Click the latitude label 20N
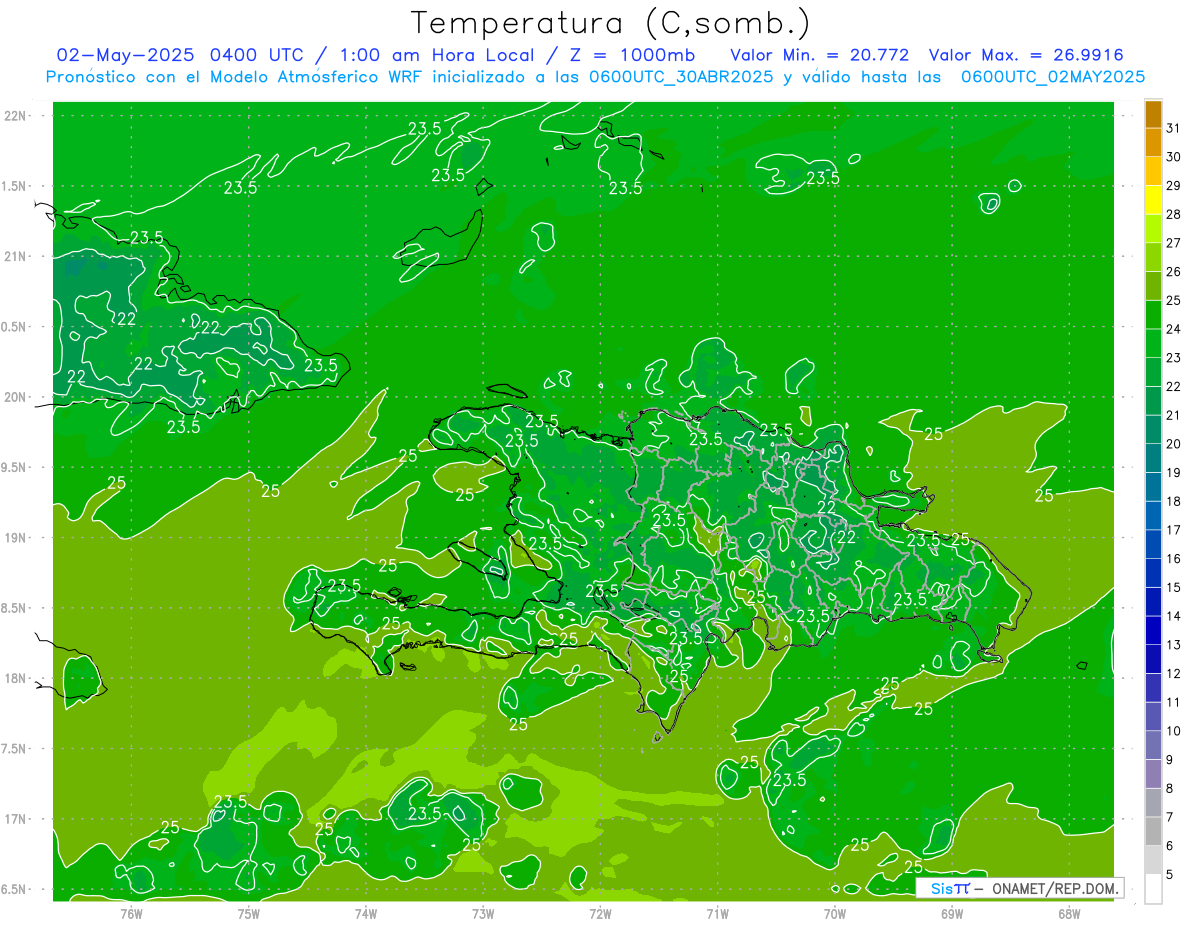Screen dimensions: 1200x927 pyautogui.click(x=15, y=397)
